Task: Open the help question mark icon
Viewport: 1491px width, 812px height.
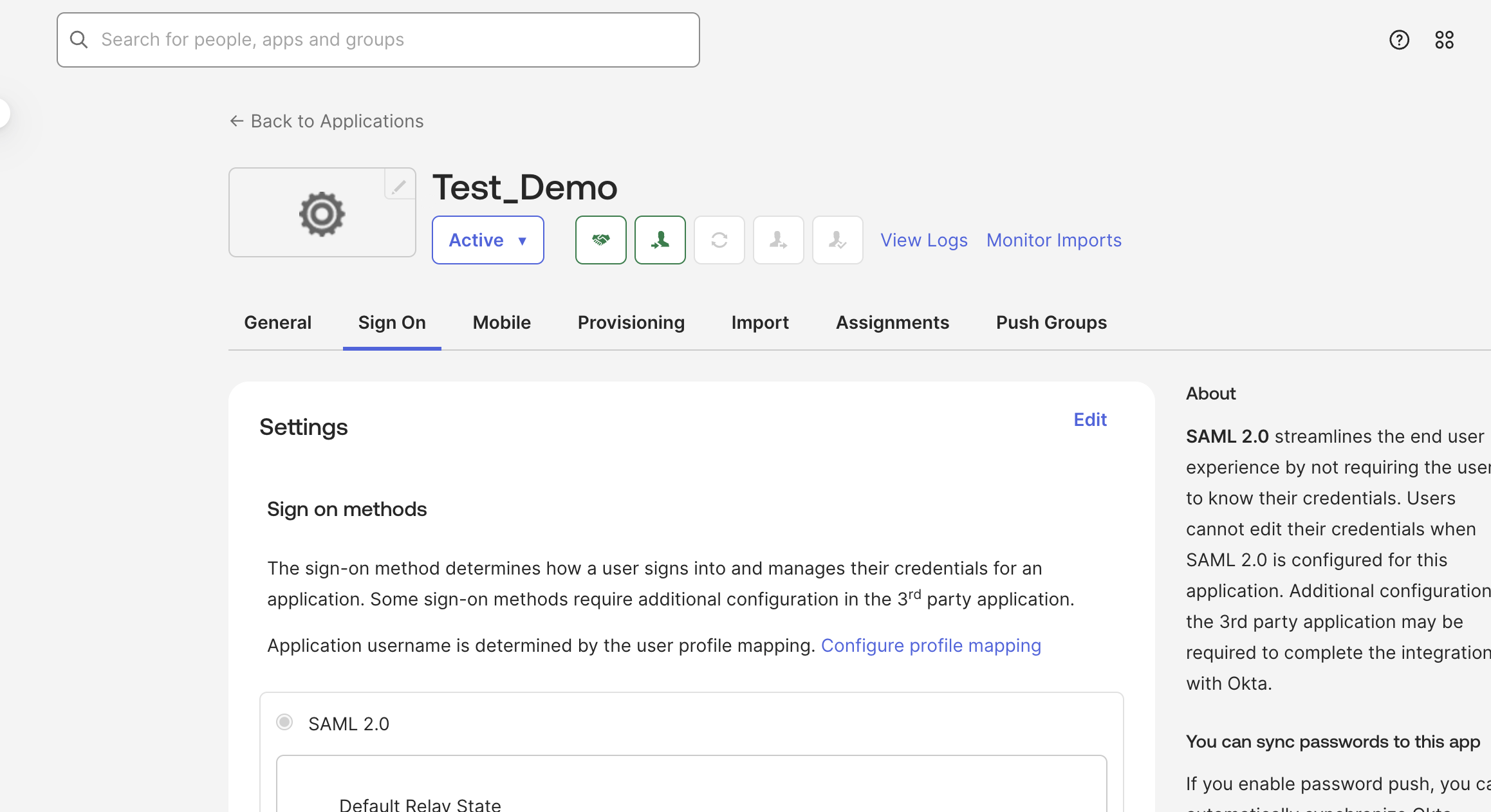Action: pyautogui.click(x=1399, y=40)
